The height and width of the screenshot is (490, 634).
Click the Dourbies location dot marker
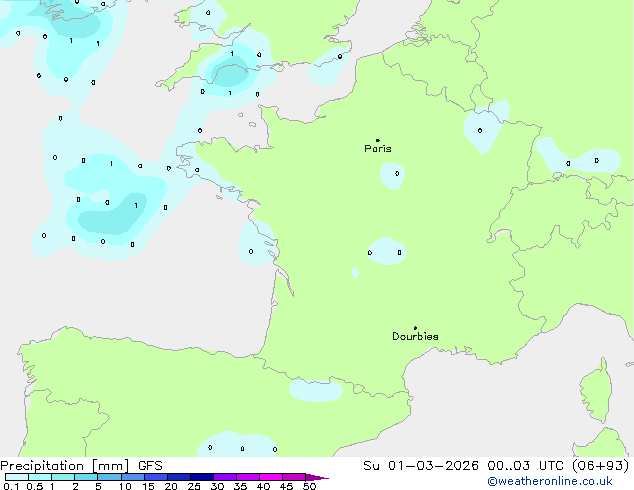pos(415,328)
